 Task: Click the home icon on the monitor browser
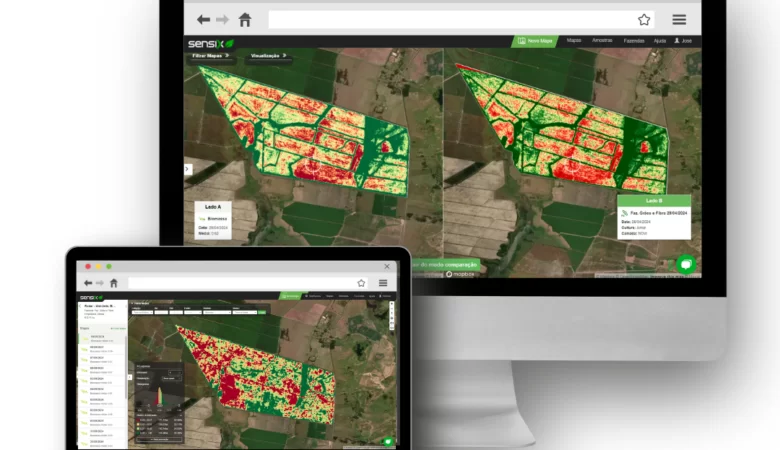245,19
